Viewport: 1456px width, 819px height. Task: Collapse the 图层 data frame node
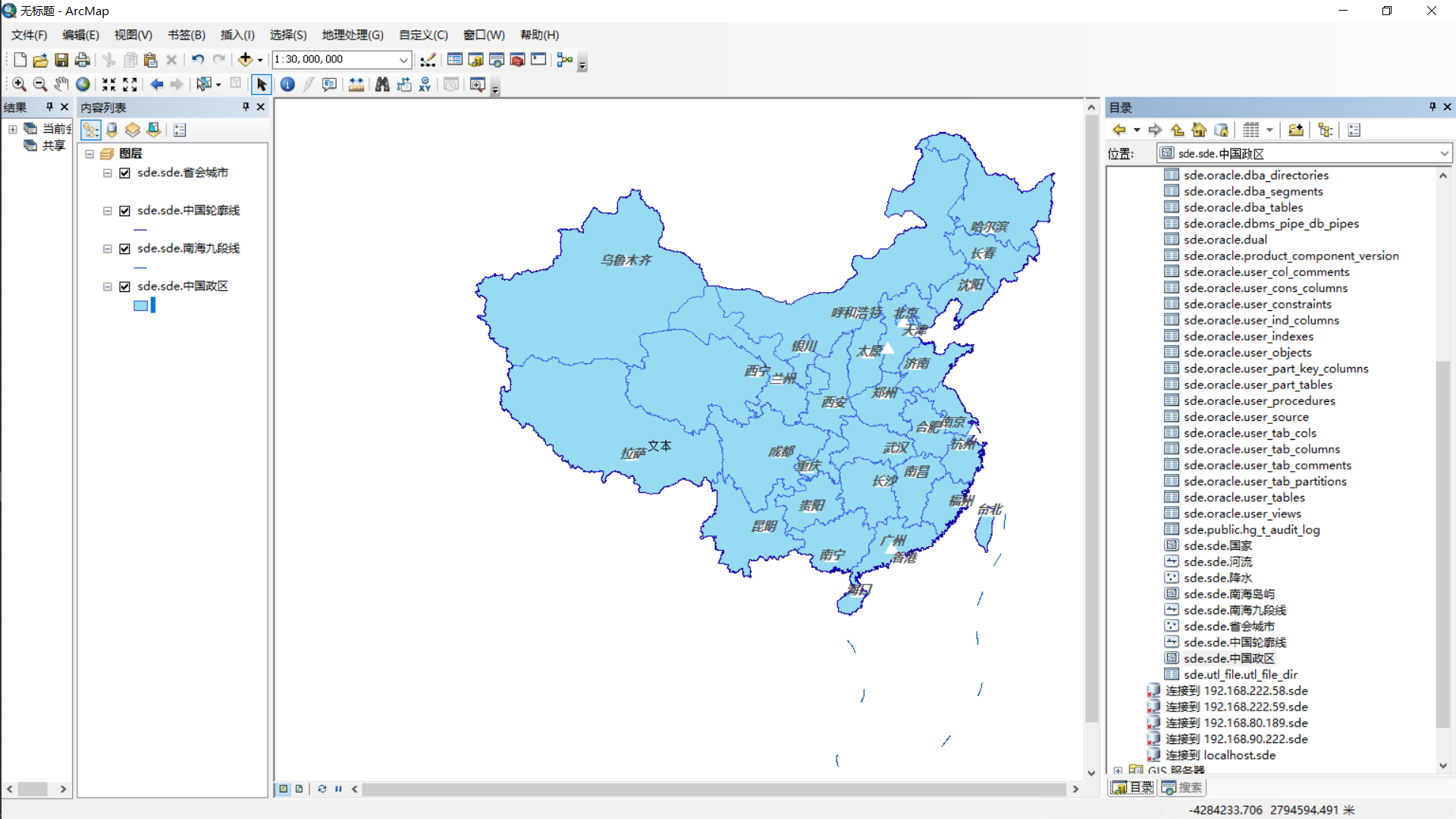click(x=89, y=154)
